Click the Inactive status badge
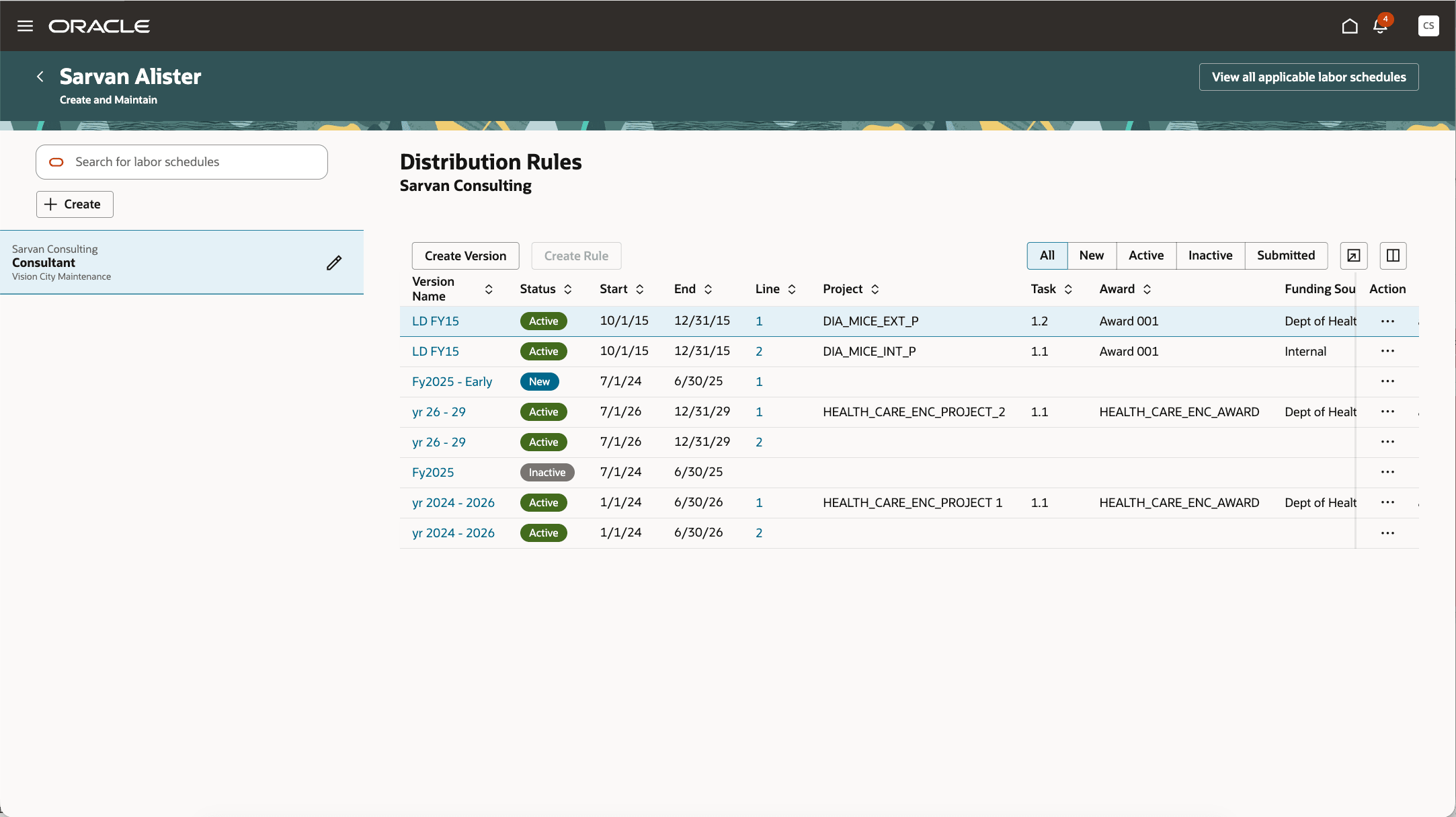Viewport: 1456px width, 817px height. pyautogui.click(x=547, y=473)
